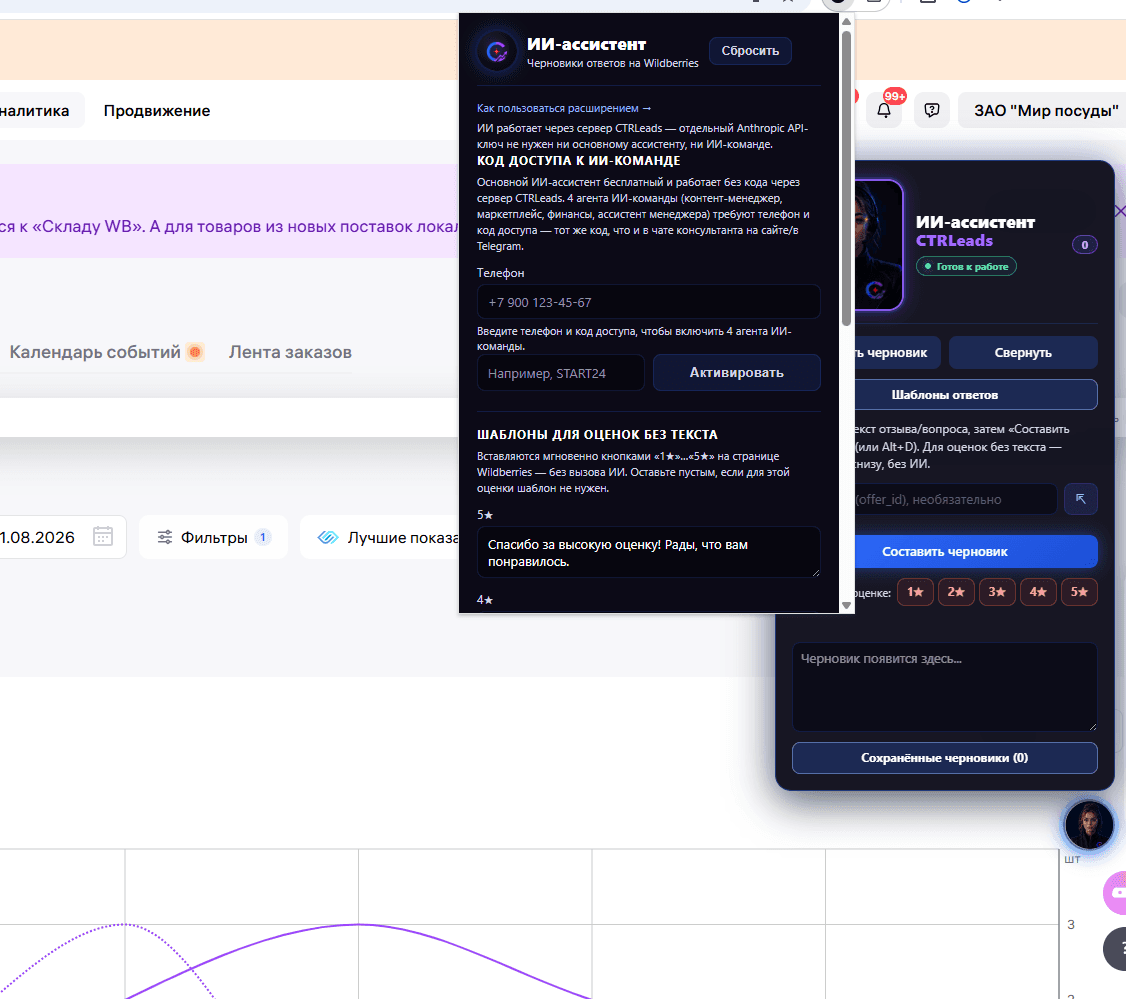Insert the 5★ rating template
Screen dimensions: 1126x999
tap(1079, 592)
